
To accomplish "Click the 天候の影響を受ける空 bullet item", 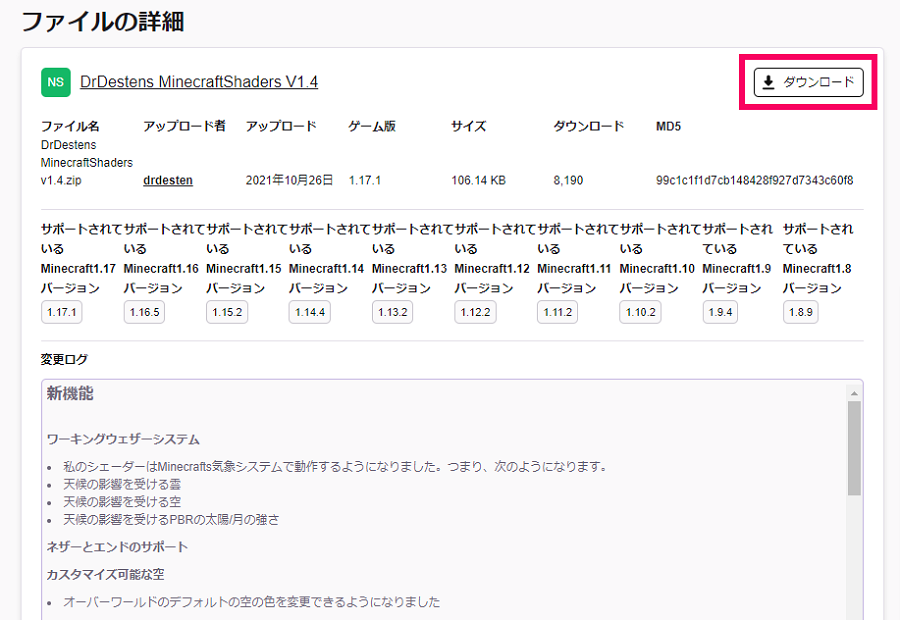I will (x=122, y=502).
